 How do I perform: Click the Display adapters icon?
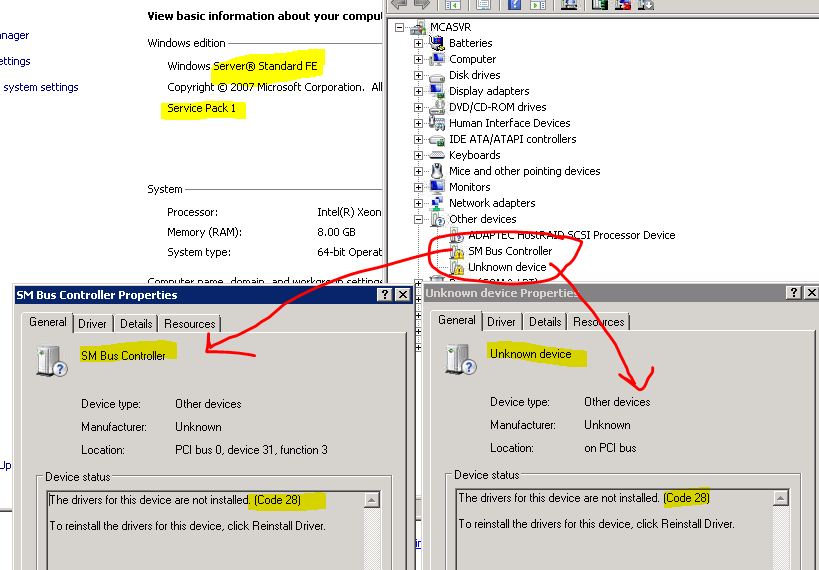tap(436, 90)
